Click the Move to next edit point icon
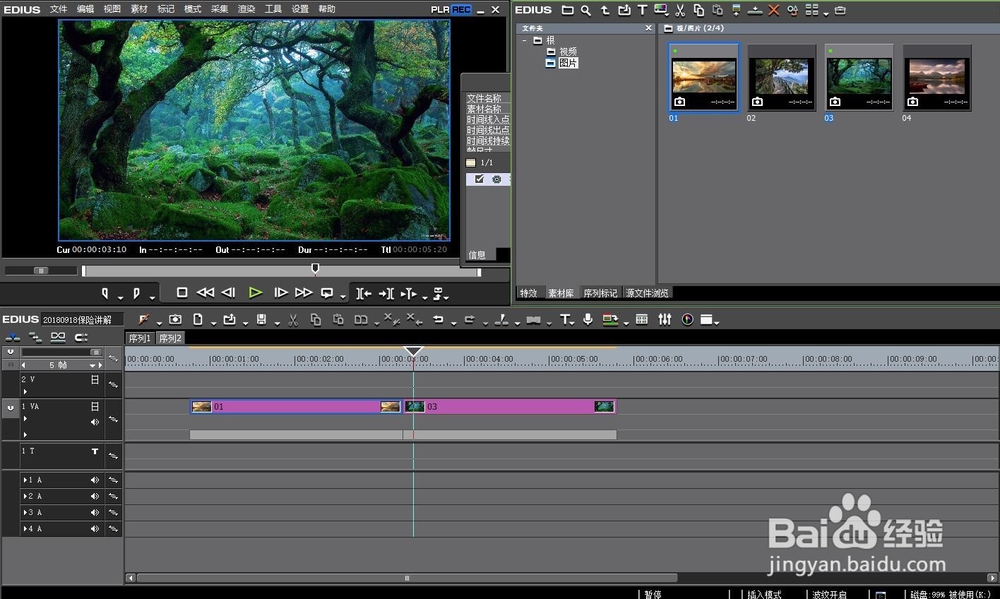 tap(386, 293)
